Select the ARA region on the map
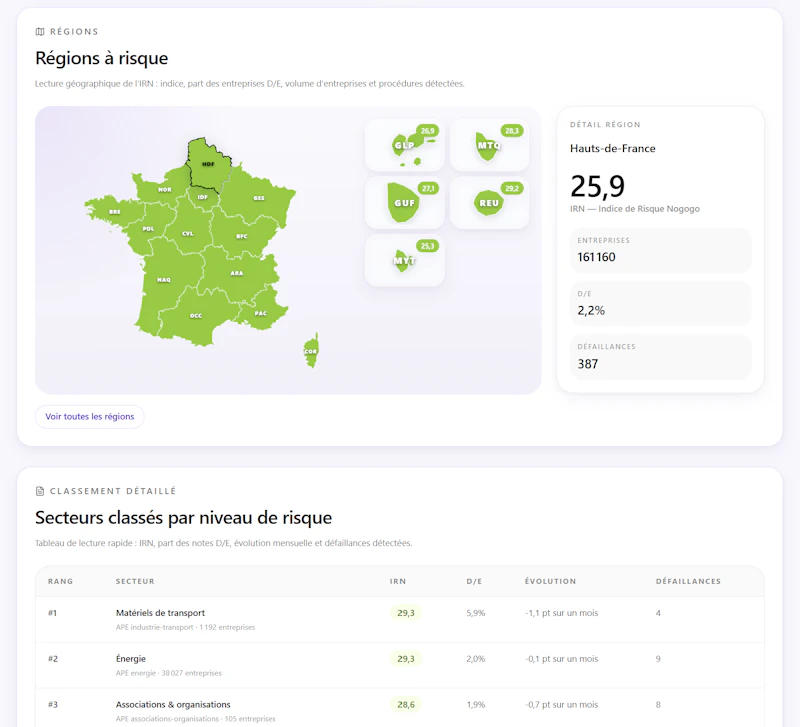Image resolution: width=800 pixels, height=727 pixels. coord(237,273)
